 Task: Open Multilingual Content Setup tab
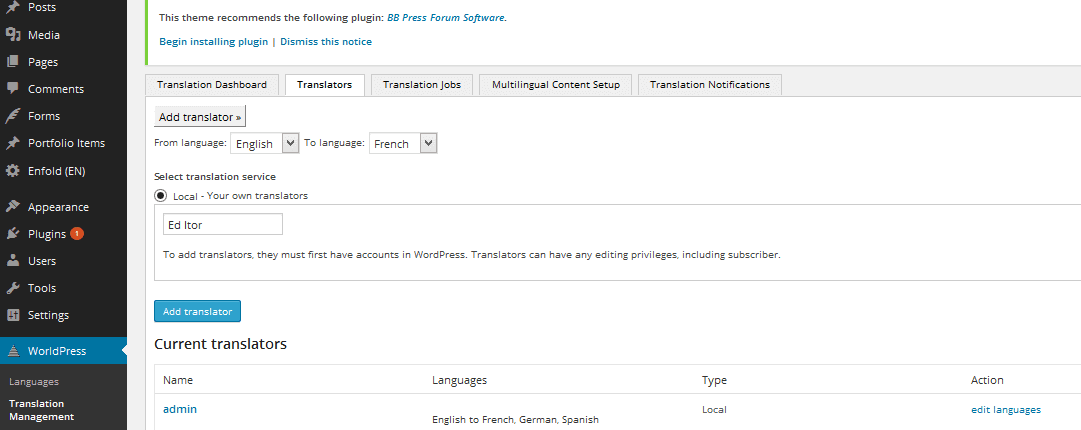coord(556,85)
